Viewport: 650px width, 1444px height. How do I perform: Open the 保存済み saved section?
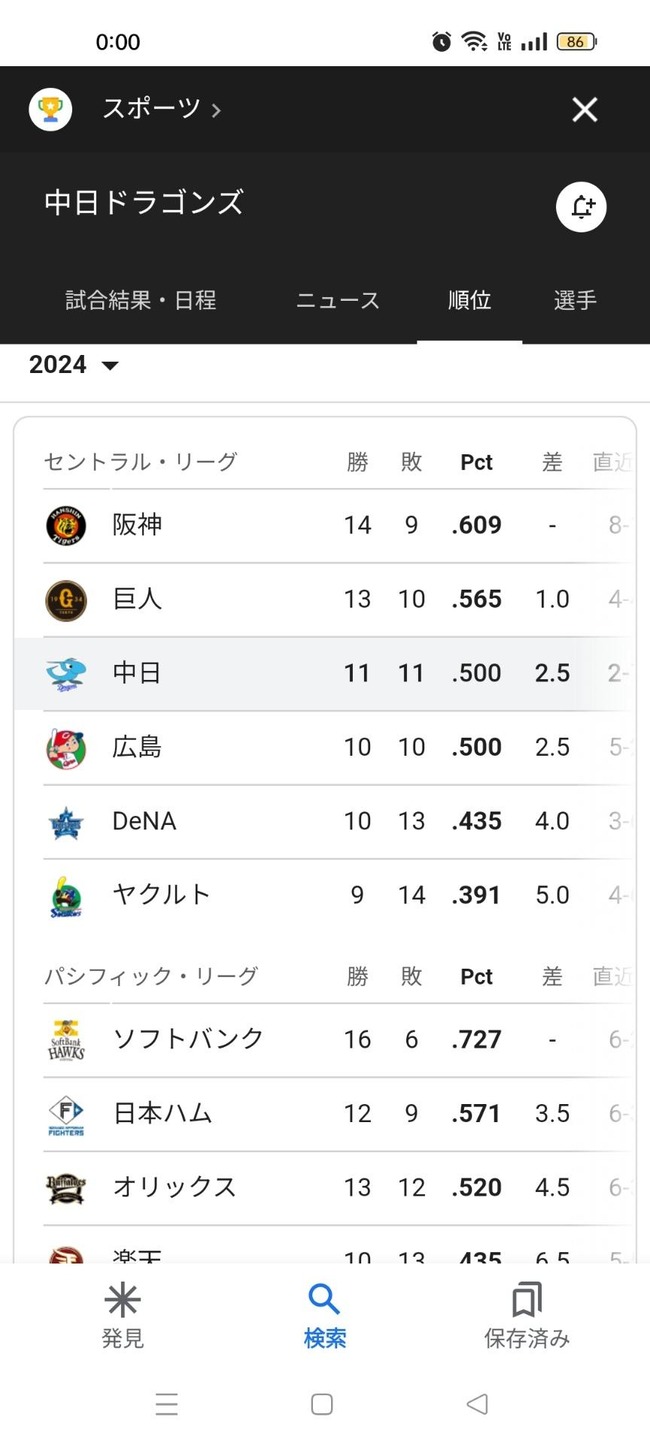[527, 1315]
